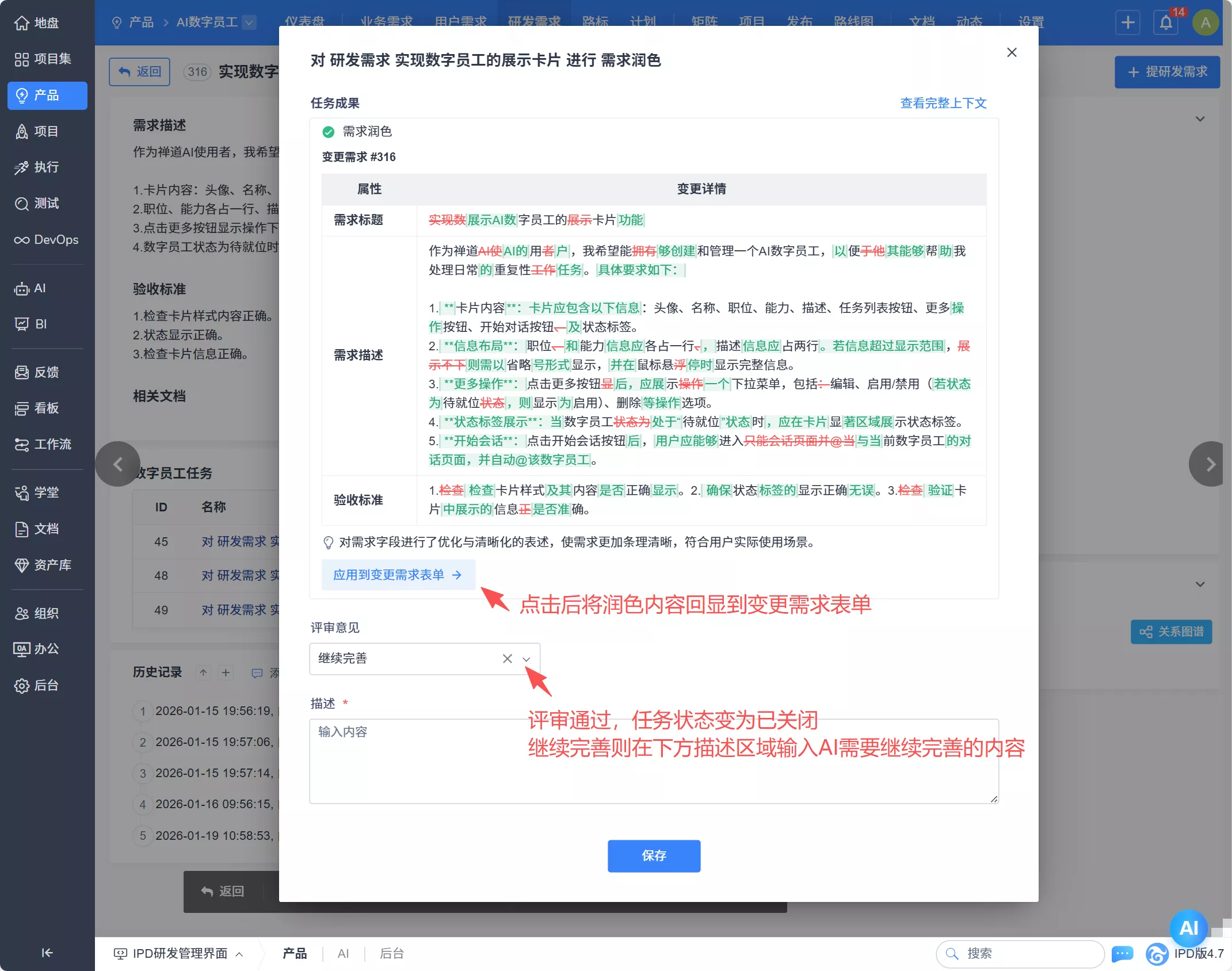Click the 查看完整上下文 link
This screenshot has height=971, width=1232.
tap(943, 104)
